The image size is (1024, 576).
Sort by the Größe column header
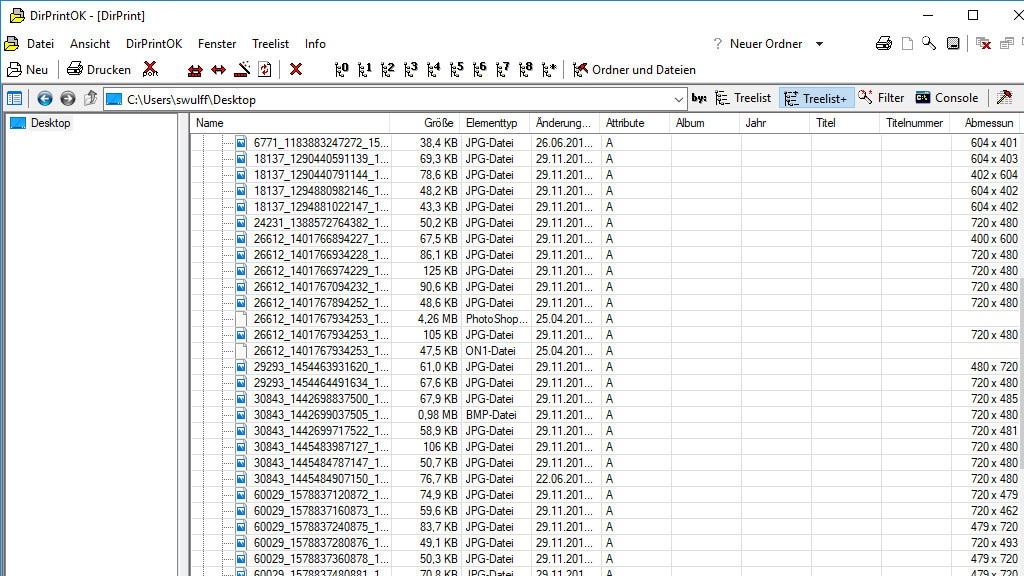point(438,123)
